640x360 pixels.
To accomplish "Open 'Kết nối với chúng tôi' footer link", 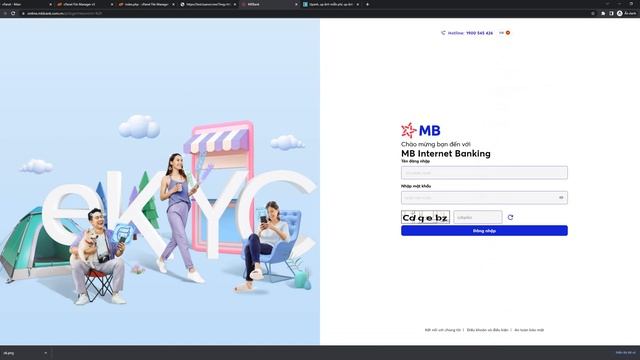I will pos(442,330).
